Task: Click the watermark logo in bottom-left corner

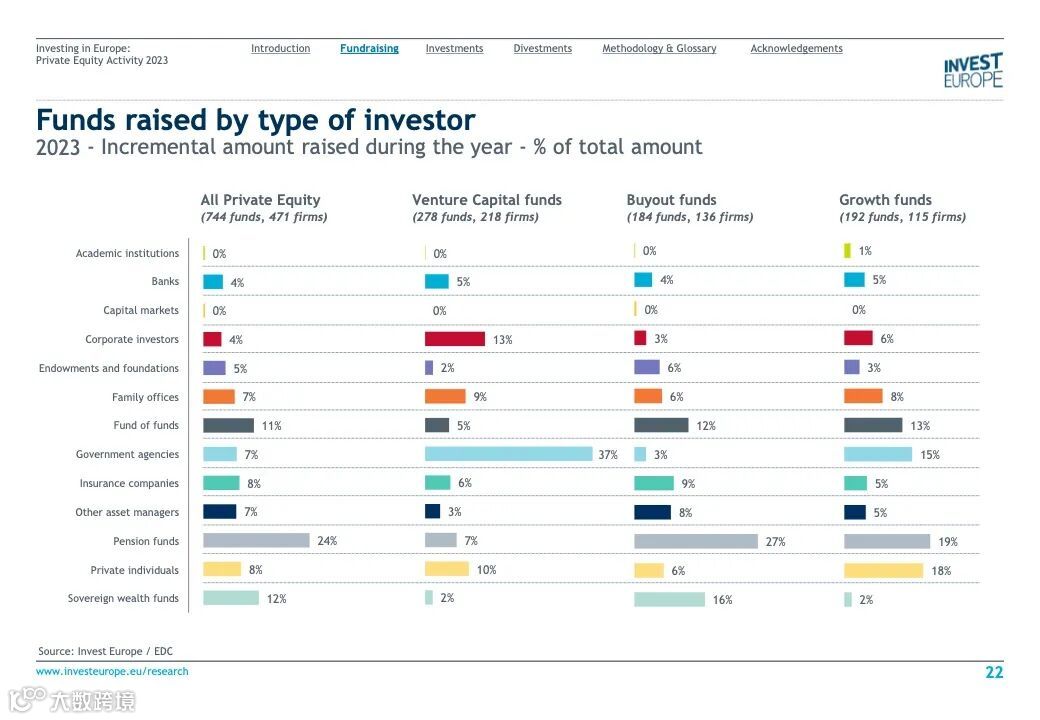Action: (x=70, y=700)
